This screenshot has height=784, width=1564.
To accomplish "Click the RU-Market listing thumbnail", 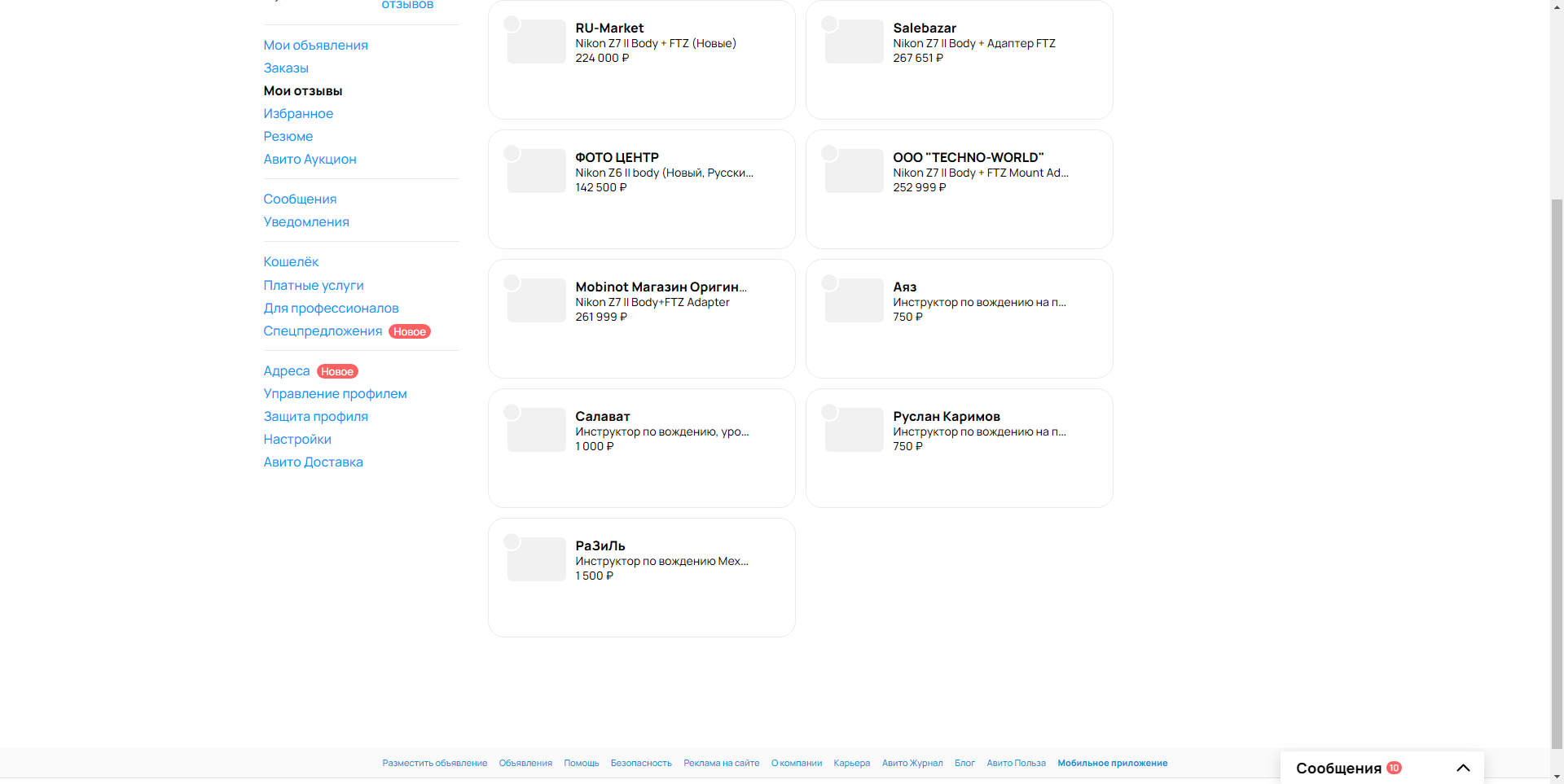I will 537,42.
